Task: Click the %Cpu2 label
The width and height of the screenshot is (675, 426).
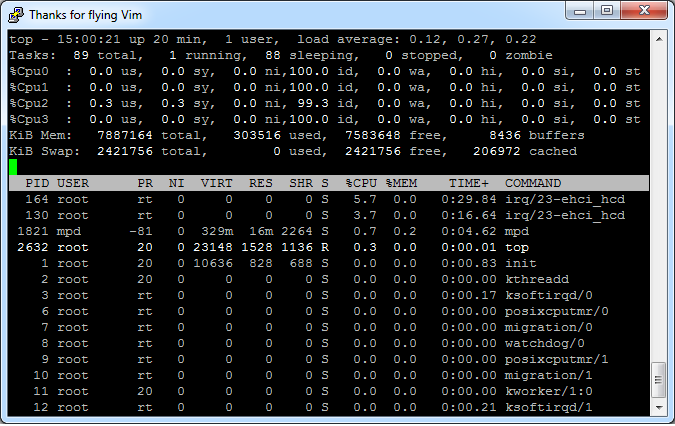Action: click(29, 103)
